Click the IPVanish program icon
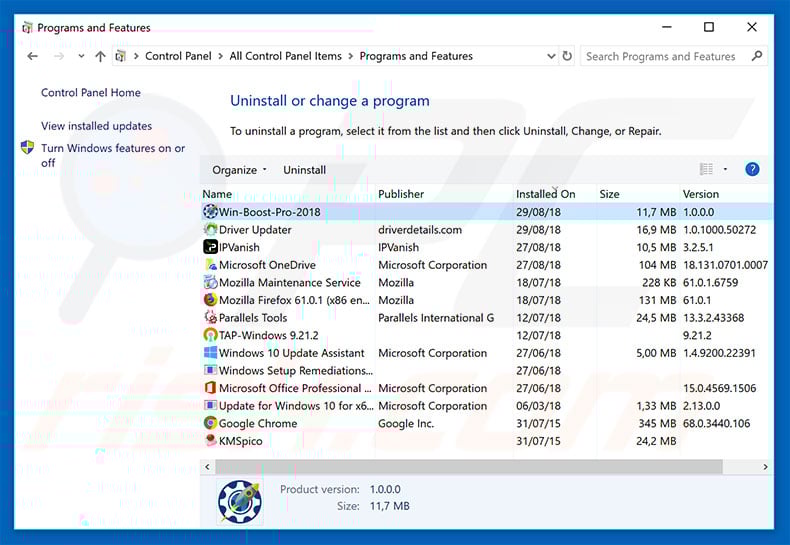Image resolution: width=790 pixels, height=545 pixels. click(x=210, y=247)
